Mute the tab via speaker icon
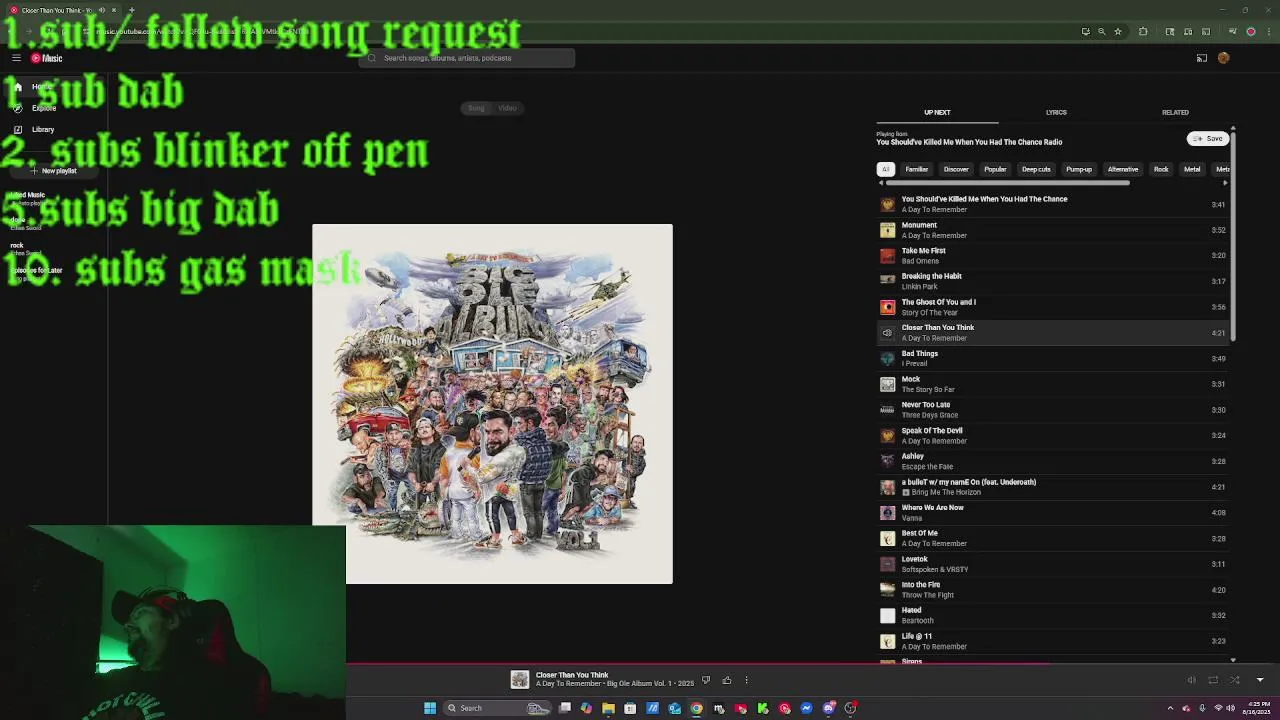1280x720 pixels. (101, 10)
